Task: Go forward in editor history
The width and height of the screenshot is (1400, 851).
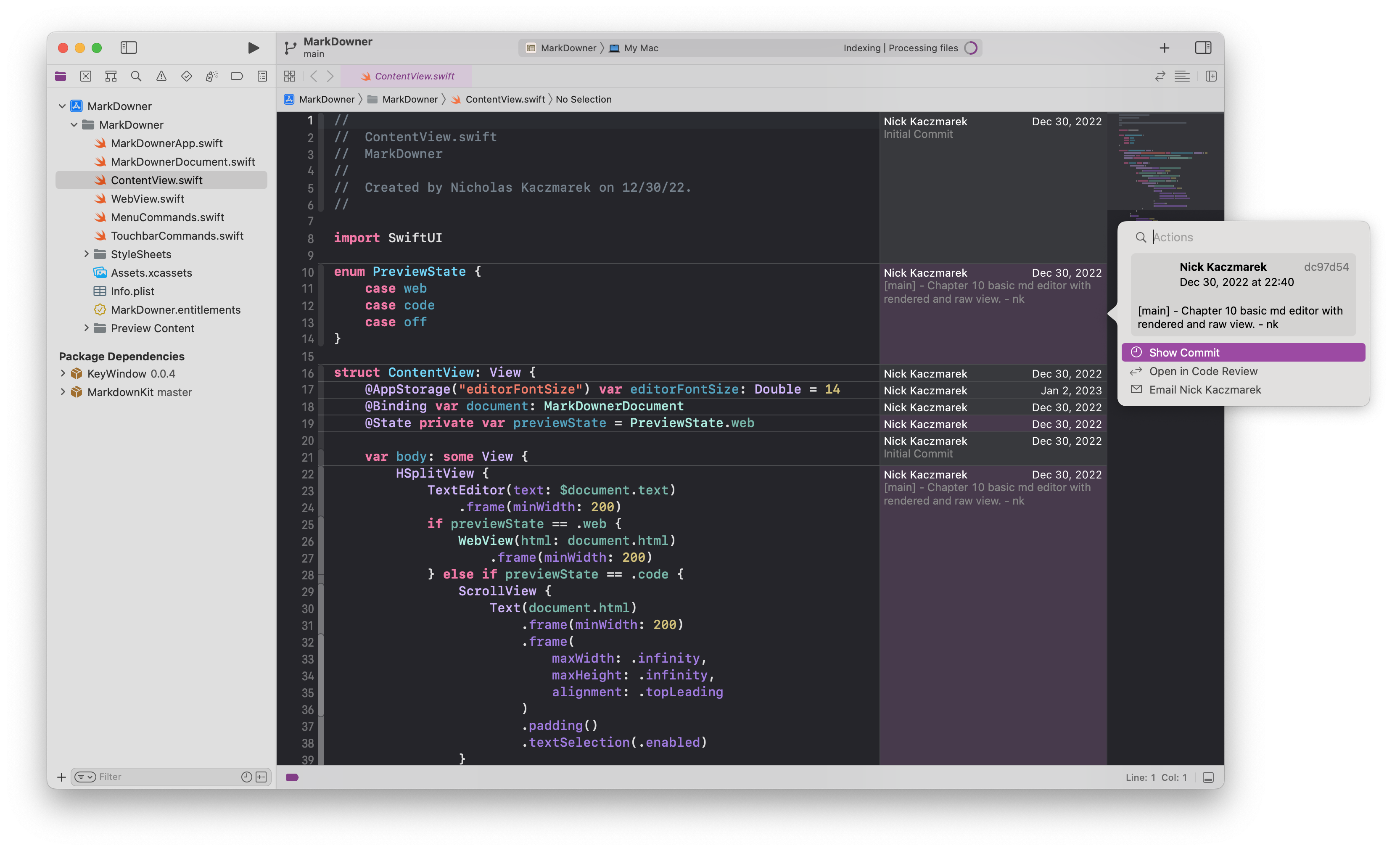Action: point(330,76)
